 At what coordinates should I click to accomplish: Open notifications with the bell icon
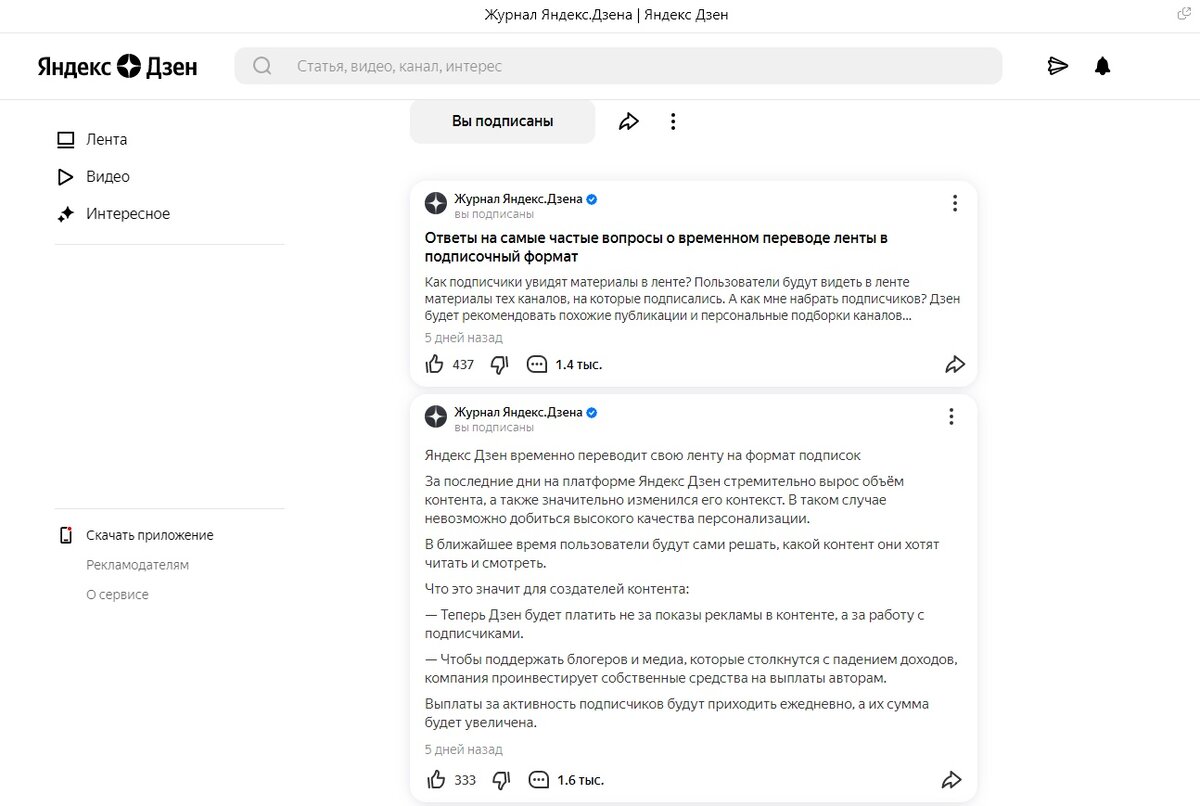1102,66
